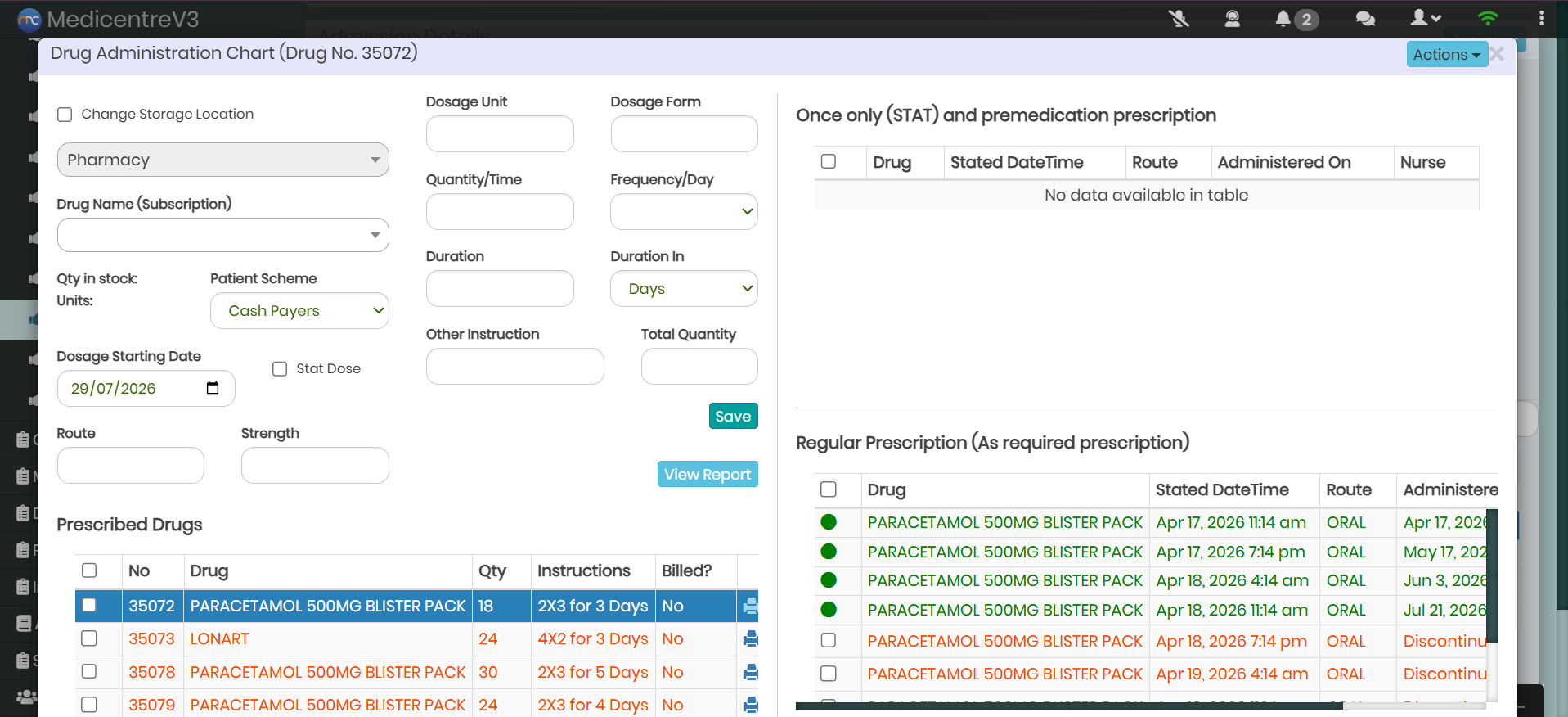
Task: Toggle Change Storage Location checkbox
Action: [x=65, y=115]
